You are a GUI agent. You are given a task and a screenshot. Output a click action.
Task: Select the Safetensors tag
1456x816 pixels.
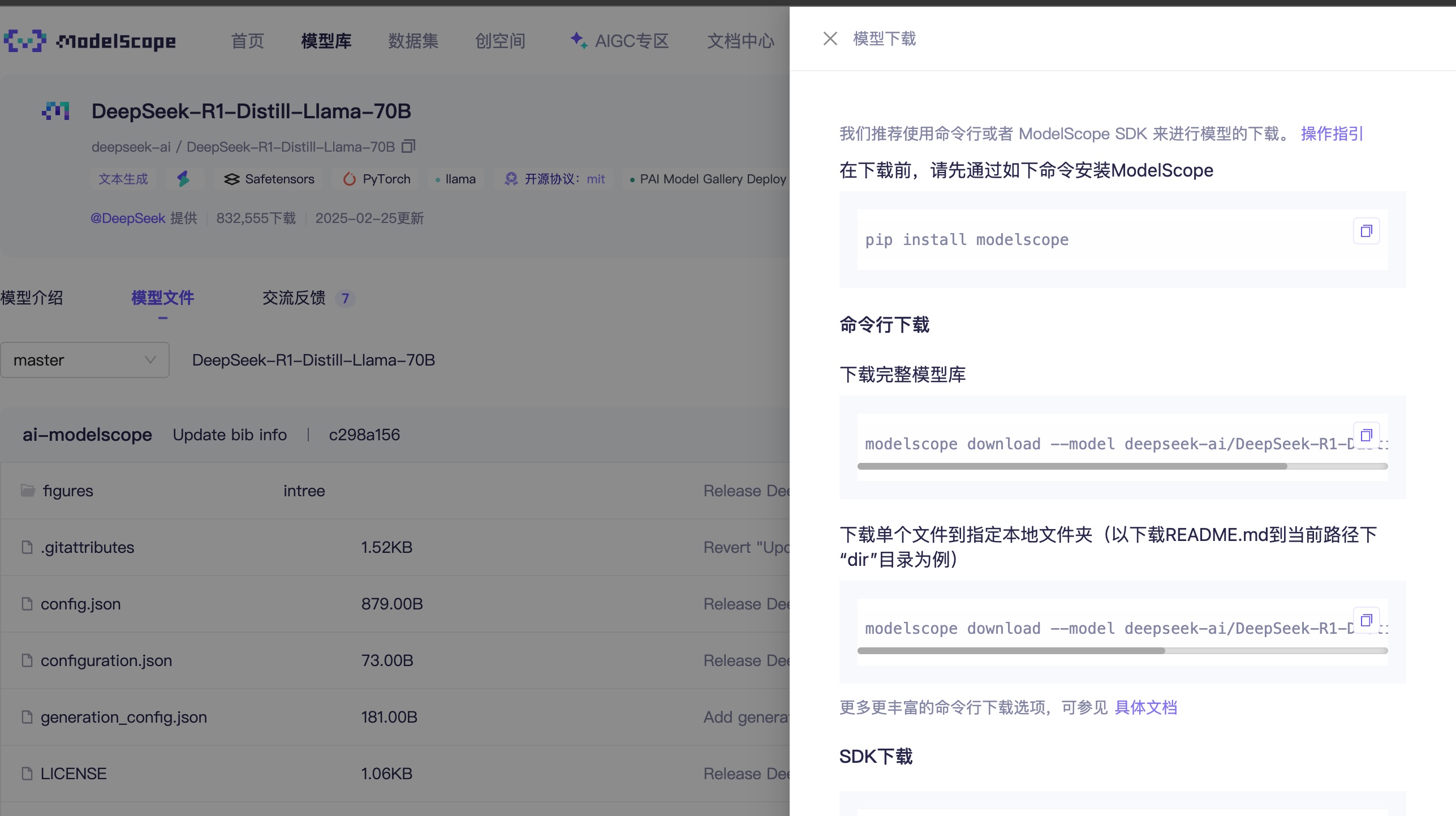click(x=269, y=179)
